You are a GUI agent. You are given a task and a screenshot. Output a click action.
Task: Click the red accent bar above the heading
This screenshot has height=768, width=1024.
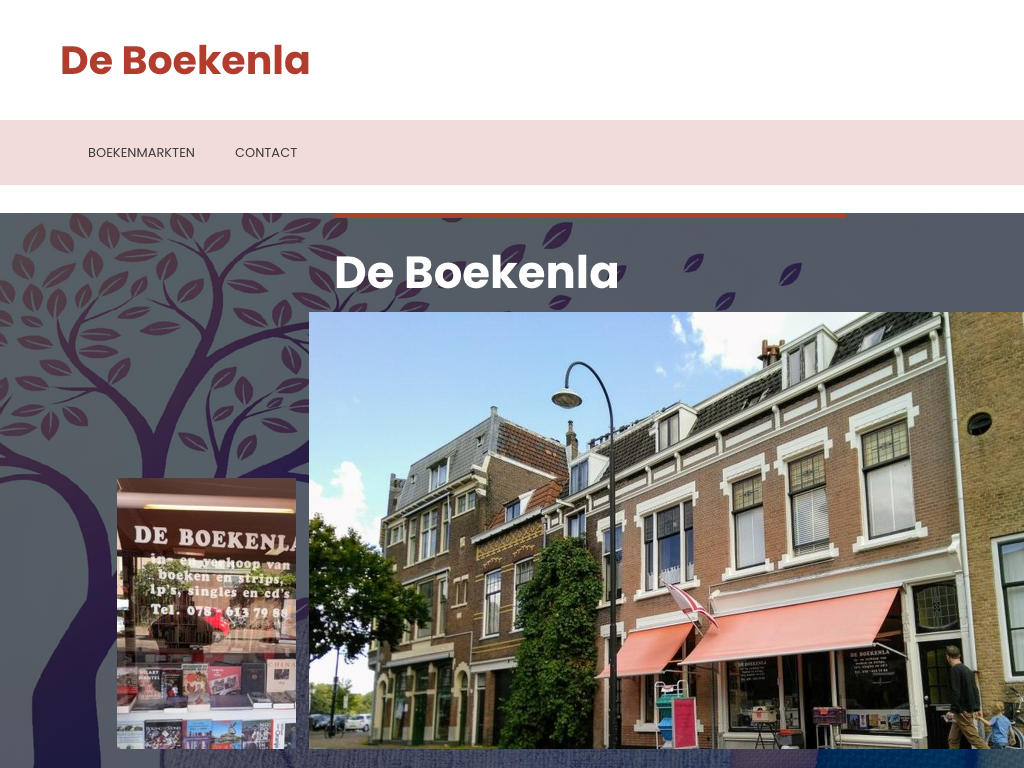(590, 215)
